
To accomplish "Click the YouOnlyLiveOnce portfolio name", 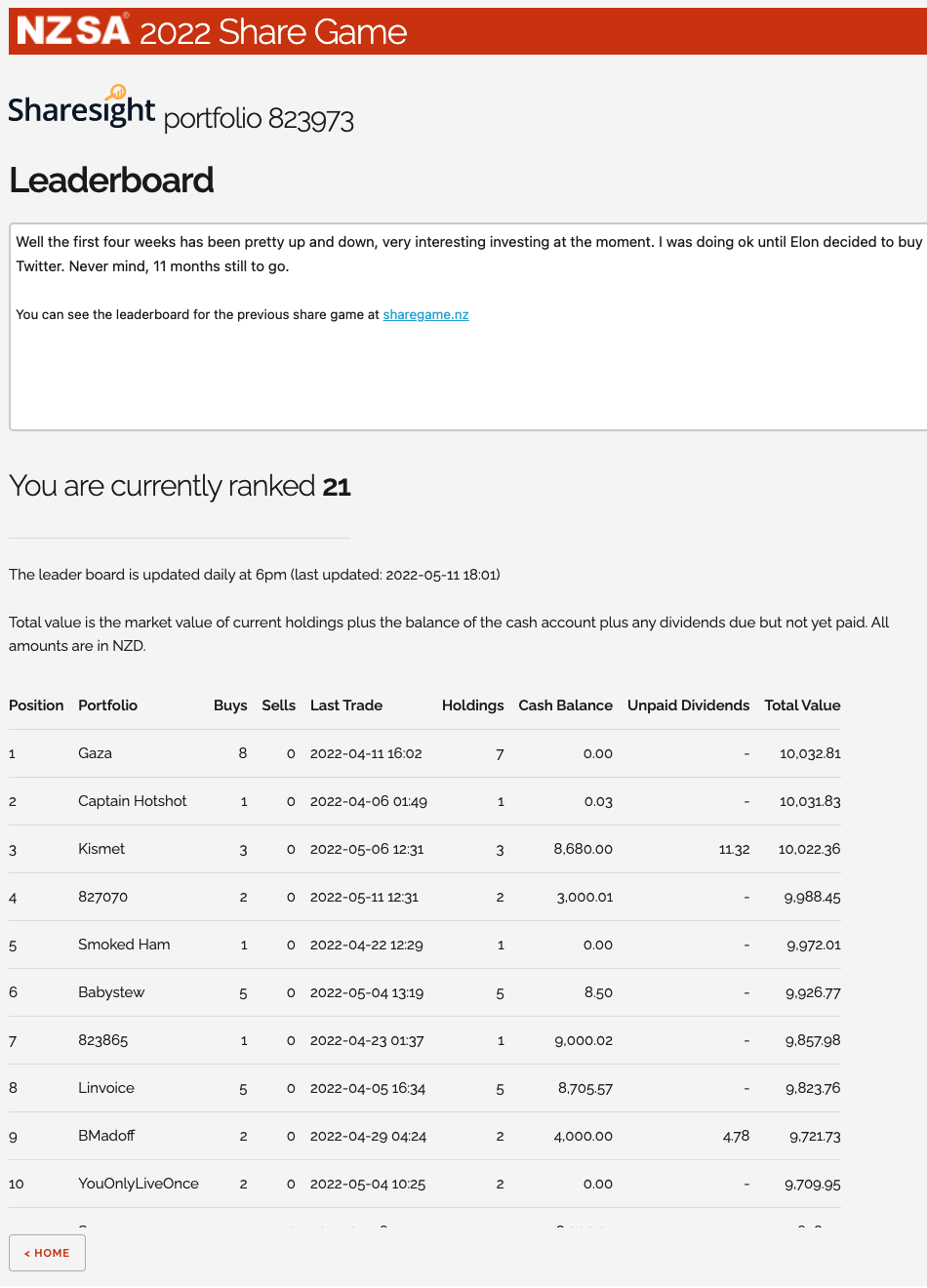I will pyautogui.click(x=139, y=1184).
